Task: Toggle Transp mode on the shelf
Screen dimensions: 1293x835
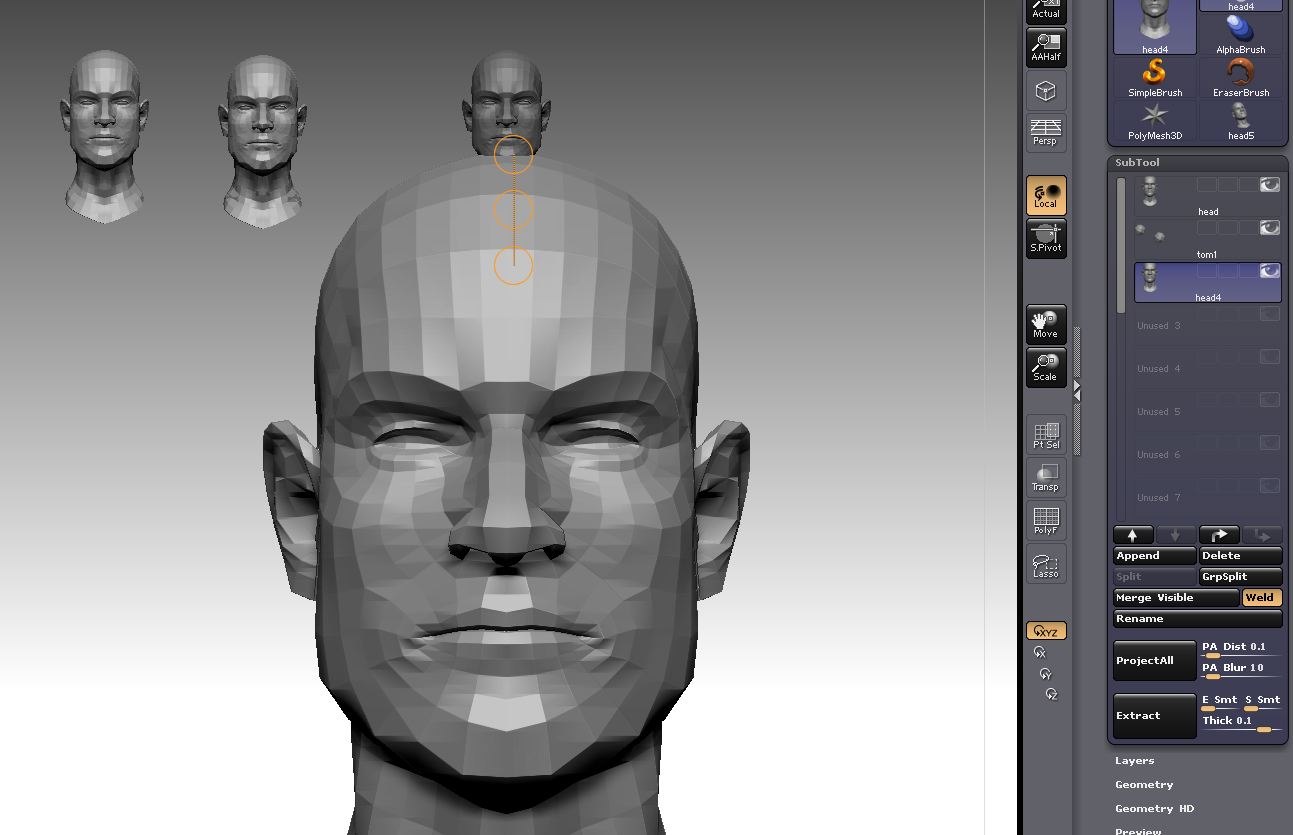Action: click(x=1045, y=476)
